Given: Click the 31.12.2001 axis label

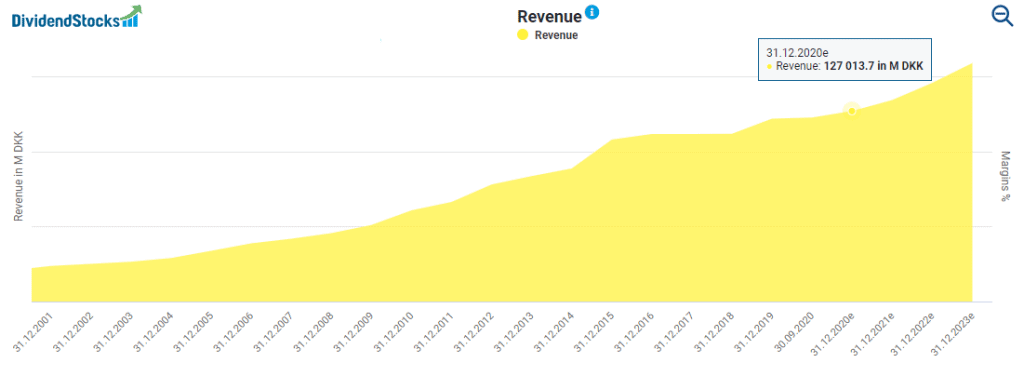Looking at the screenshot, I should point(33,333).
